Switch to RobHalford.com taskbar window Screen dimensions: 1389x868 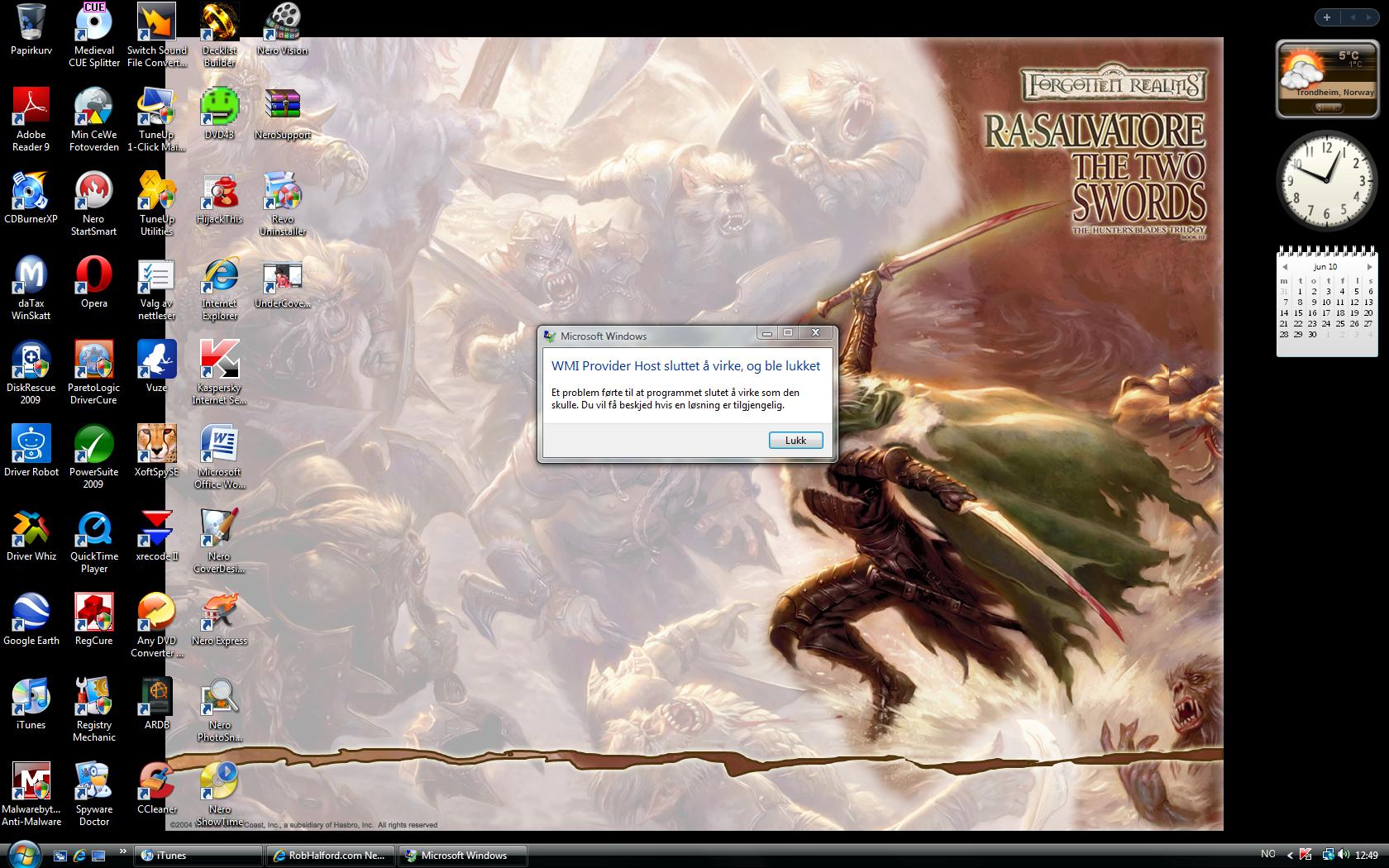tap(330, 856)
